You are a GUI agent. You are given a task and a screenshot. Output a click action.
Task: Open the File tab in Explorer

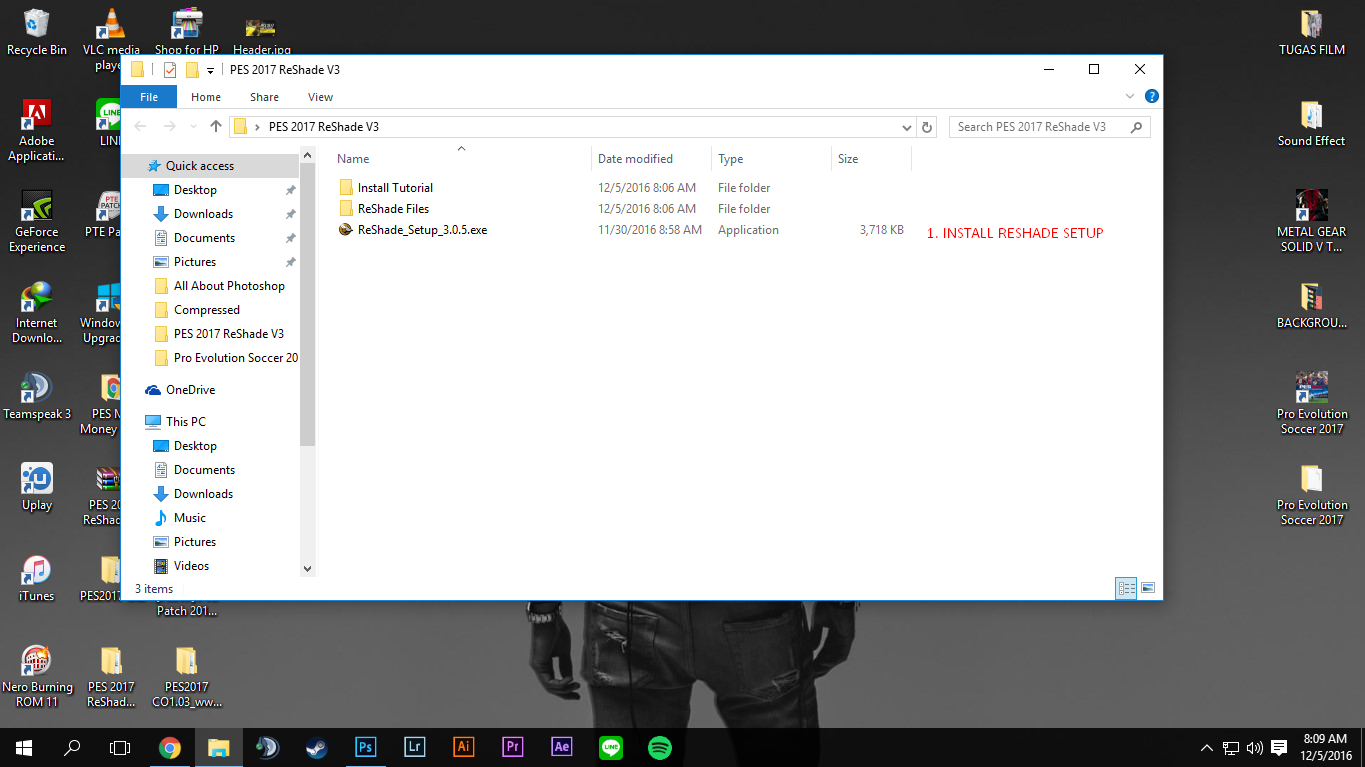coord(149,97)
